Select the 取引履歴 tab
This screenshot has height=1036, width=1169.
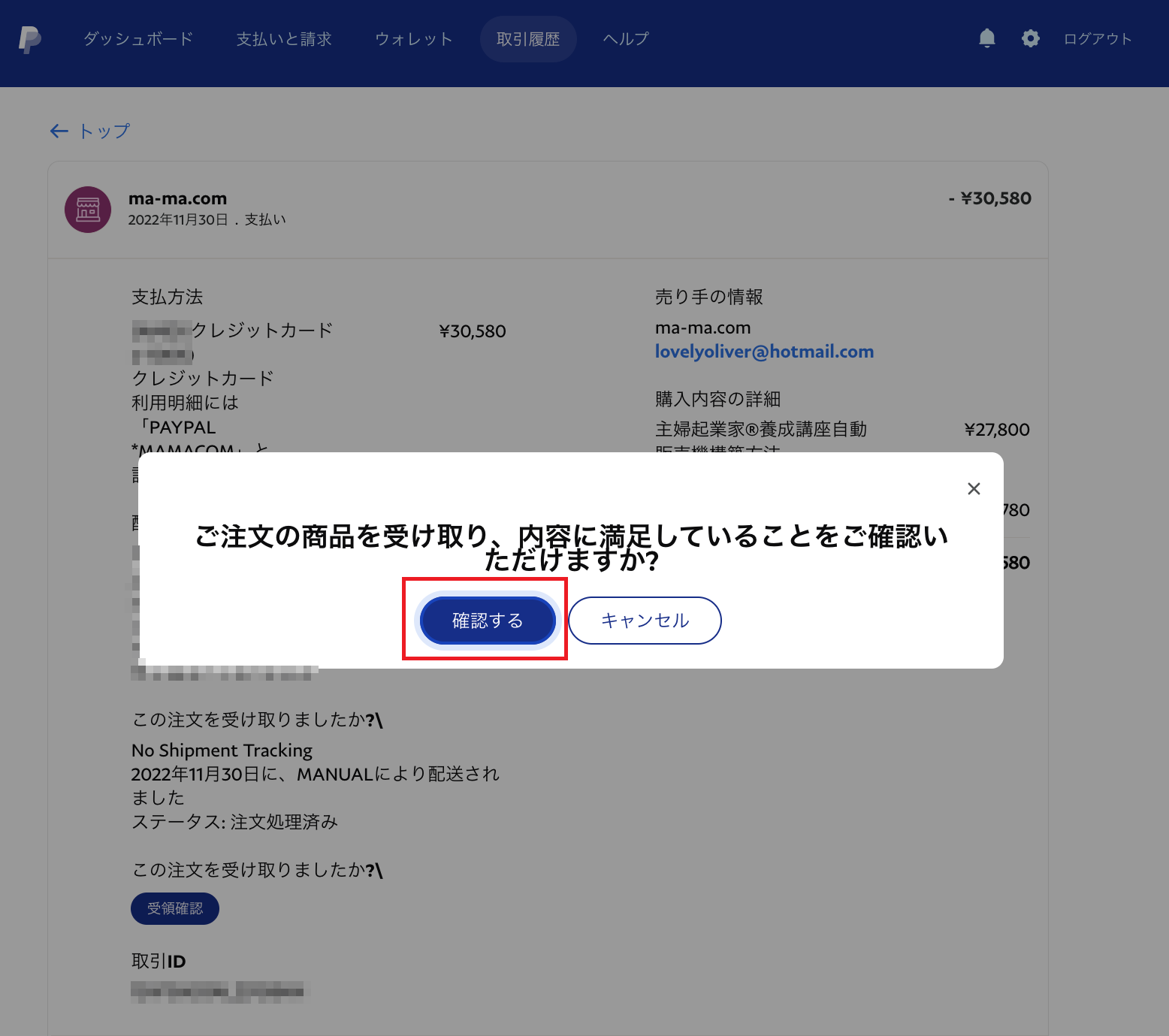(x=528, y=39)
